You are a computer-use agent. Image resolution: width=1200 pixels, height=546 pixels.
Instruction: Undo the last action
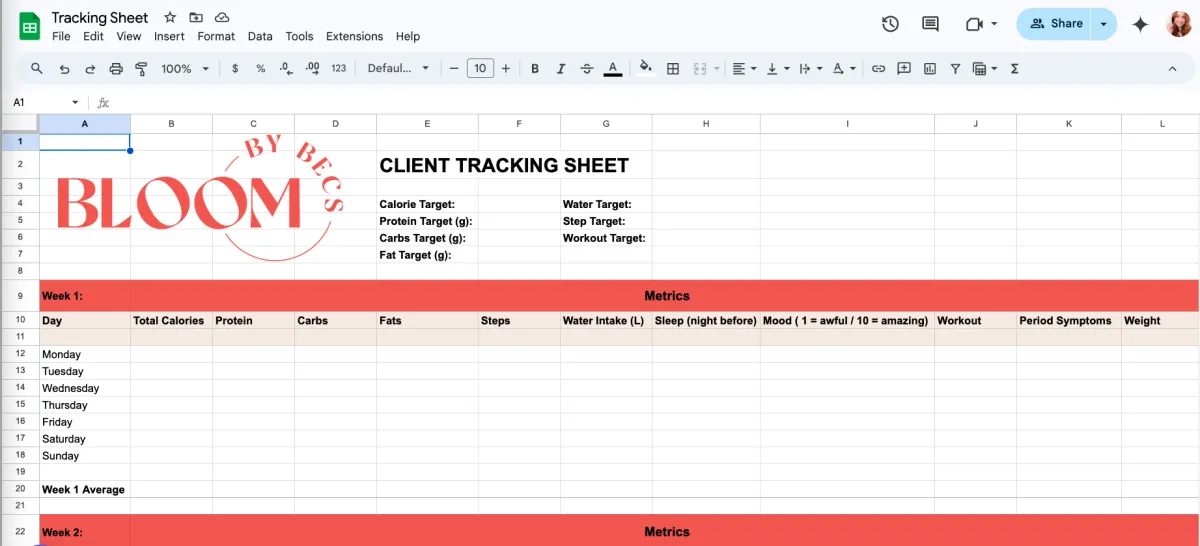click(x=64, y=69)
